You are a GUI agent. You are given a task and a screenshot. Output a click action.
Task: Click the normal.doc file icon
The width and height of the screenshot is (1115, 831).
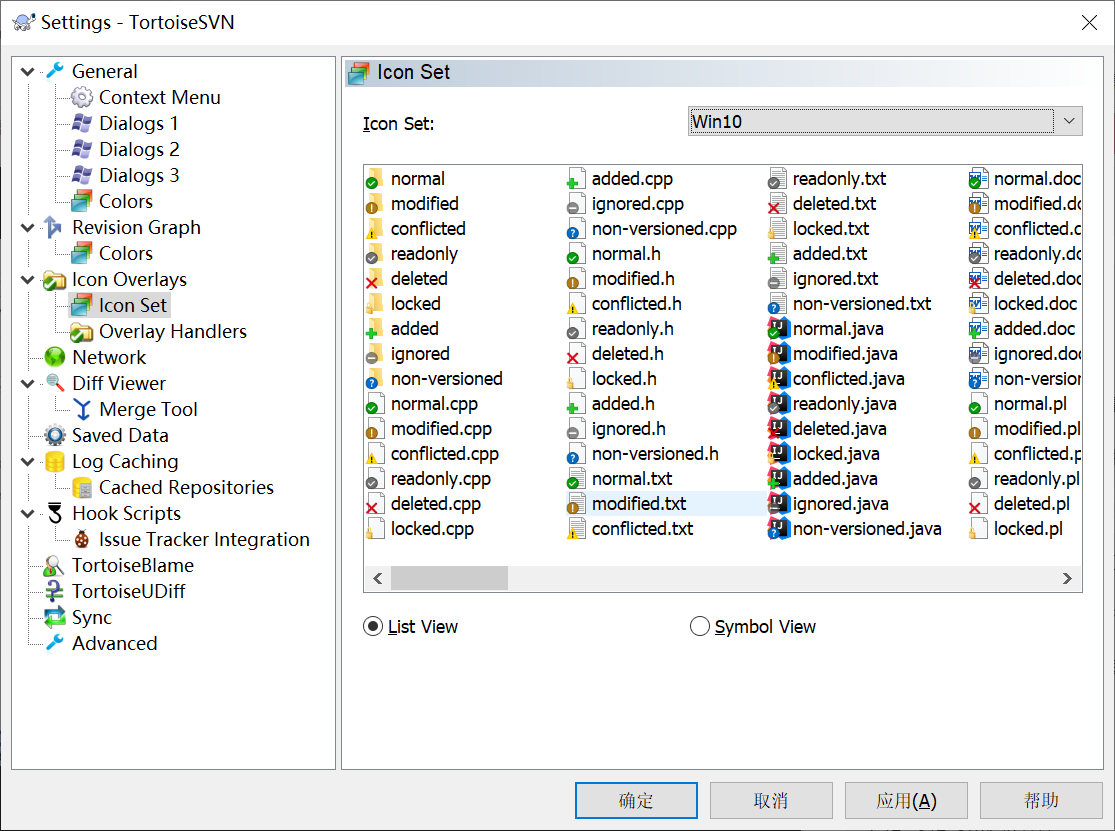pyautogui.click(x=978, y=178)
